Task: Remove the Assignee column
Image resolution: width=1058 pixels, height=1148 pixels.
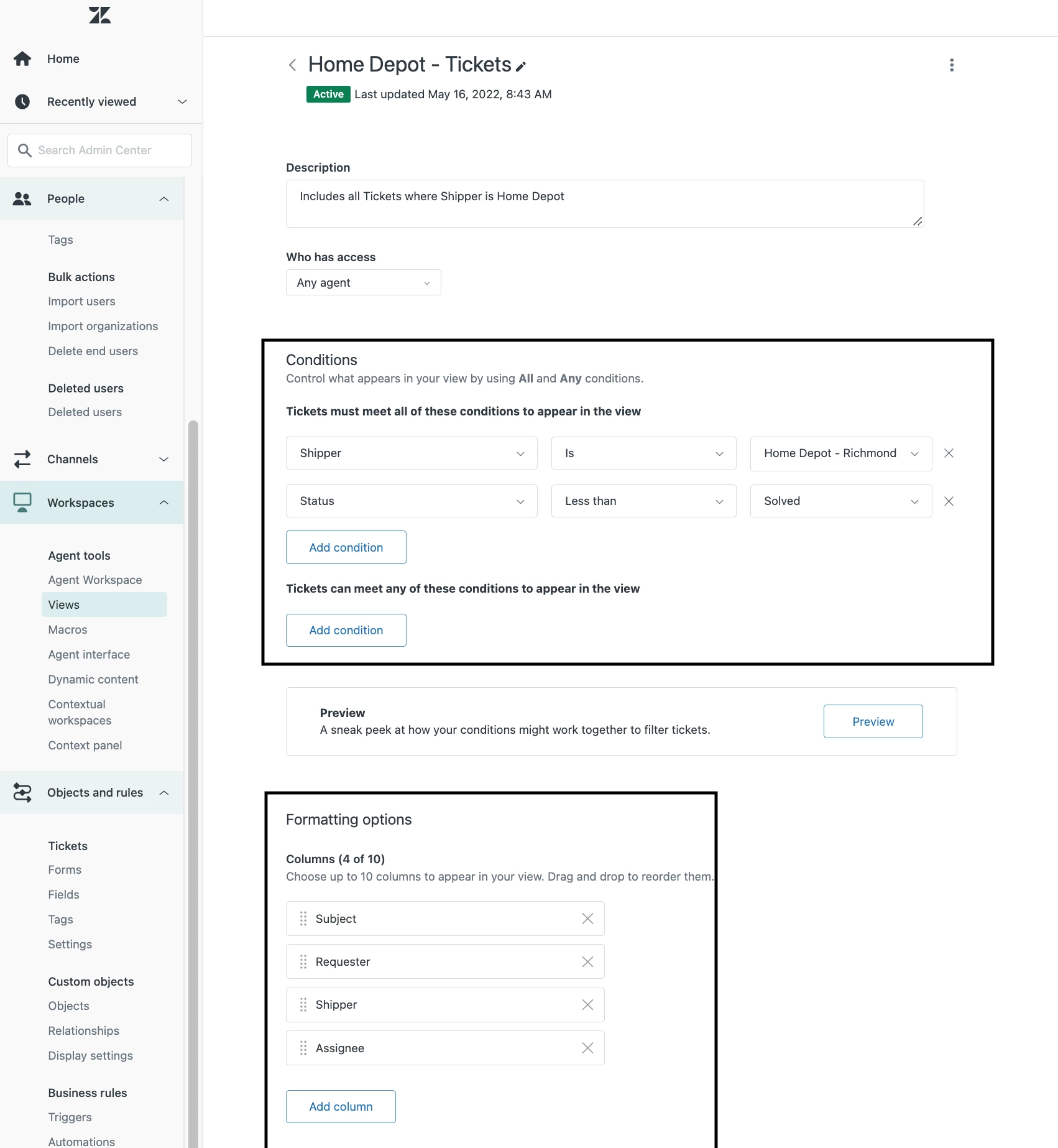Action: click(587, 1048)
